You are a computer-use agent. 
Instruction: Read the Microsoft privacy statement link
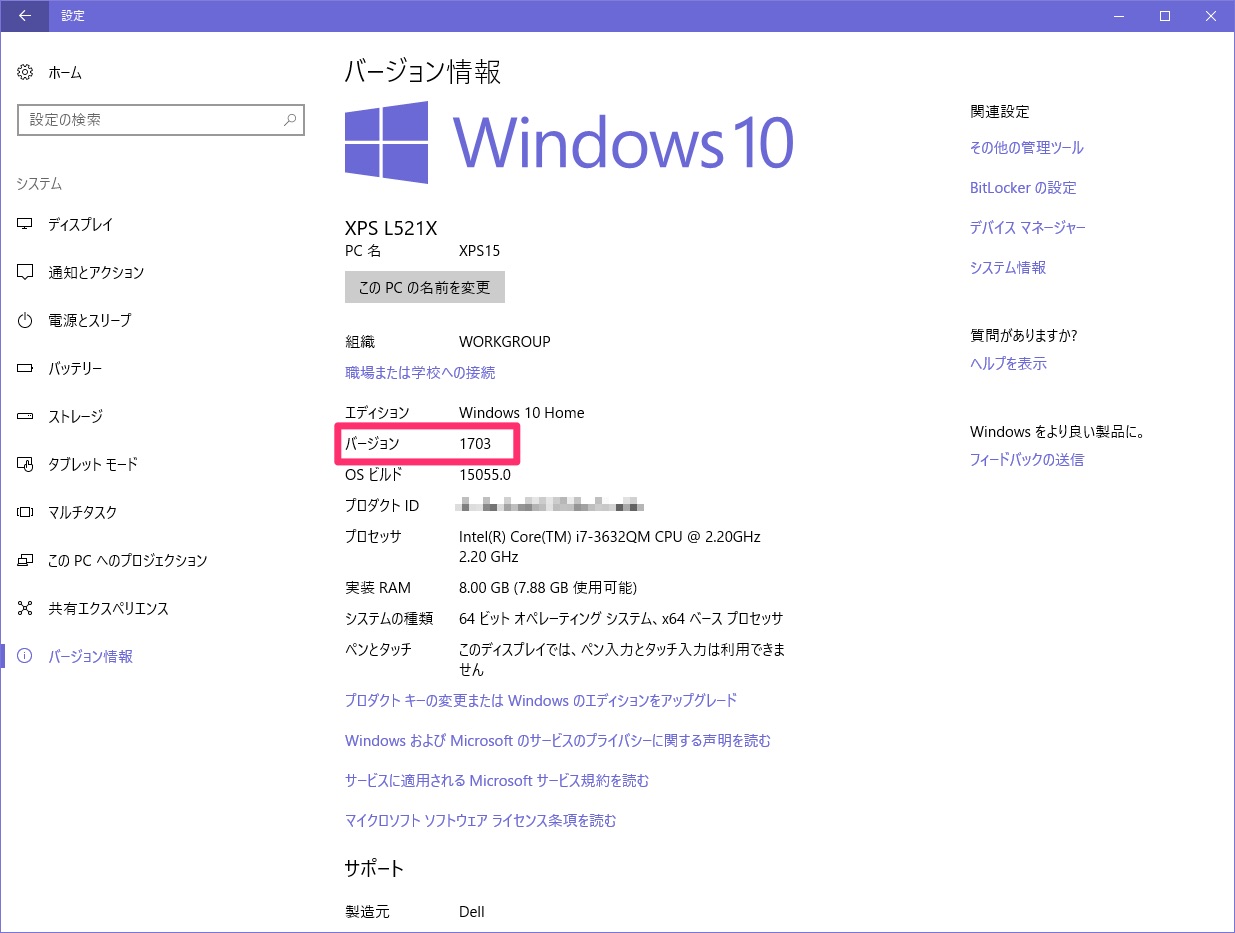coord(558,741)
